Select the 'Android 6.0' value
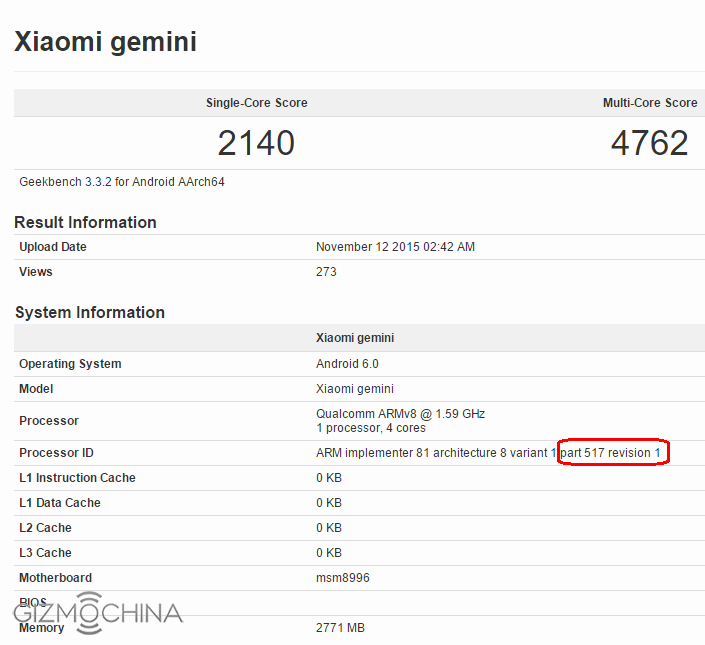This screenshot has height=645, width=705. point(347,364)
